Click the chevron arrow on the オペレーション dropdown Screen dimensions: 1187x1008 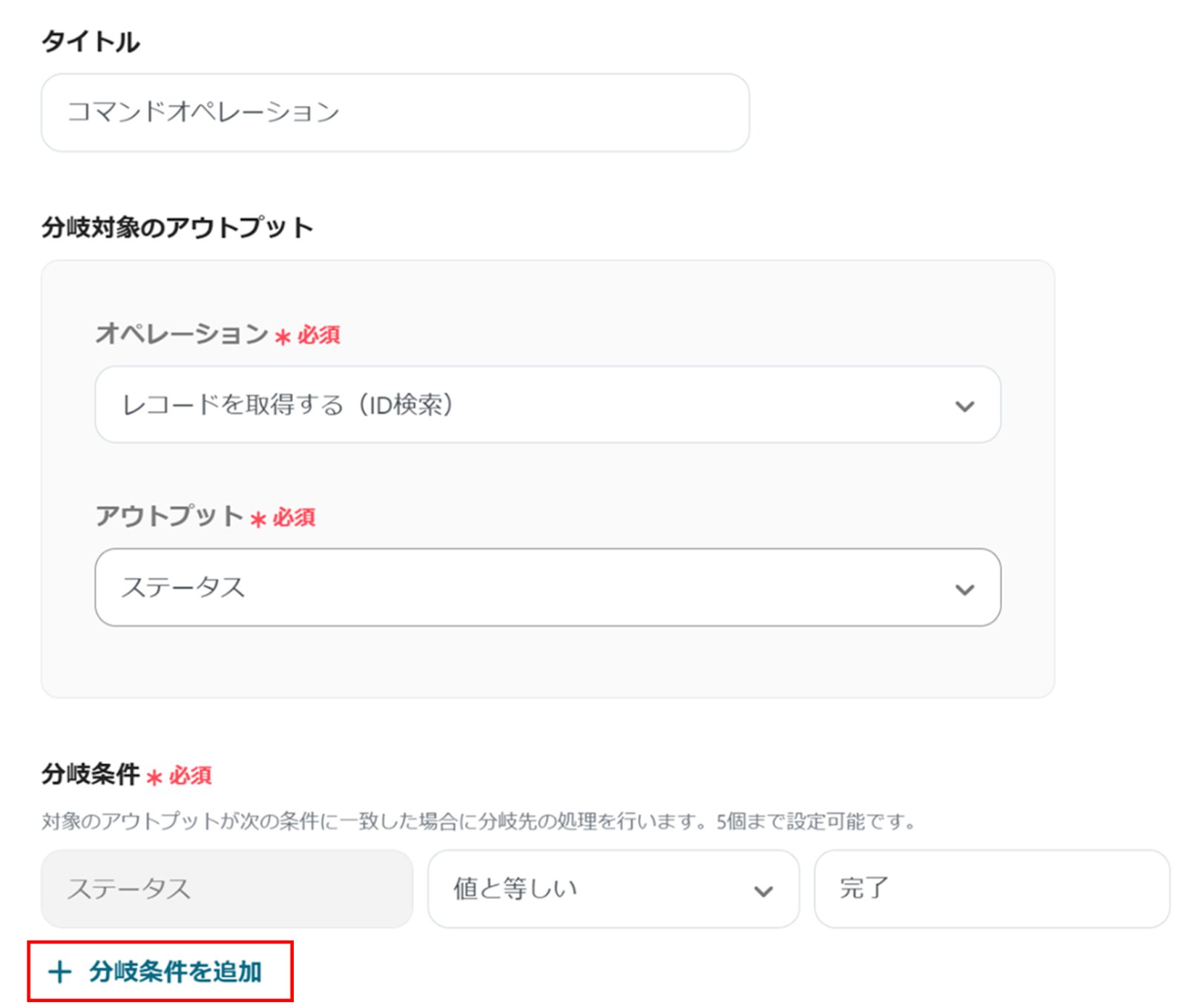click(964, 406)
